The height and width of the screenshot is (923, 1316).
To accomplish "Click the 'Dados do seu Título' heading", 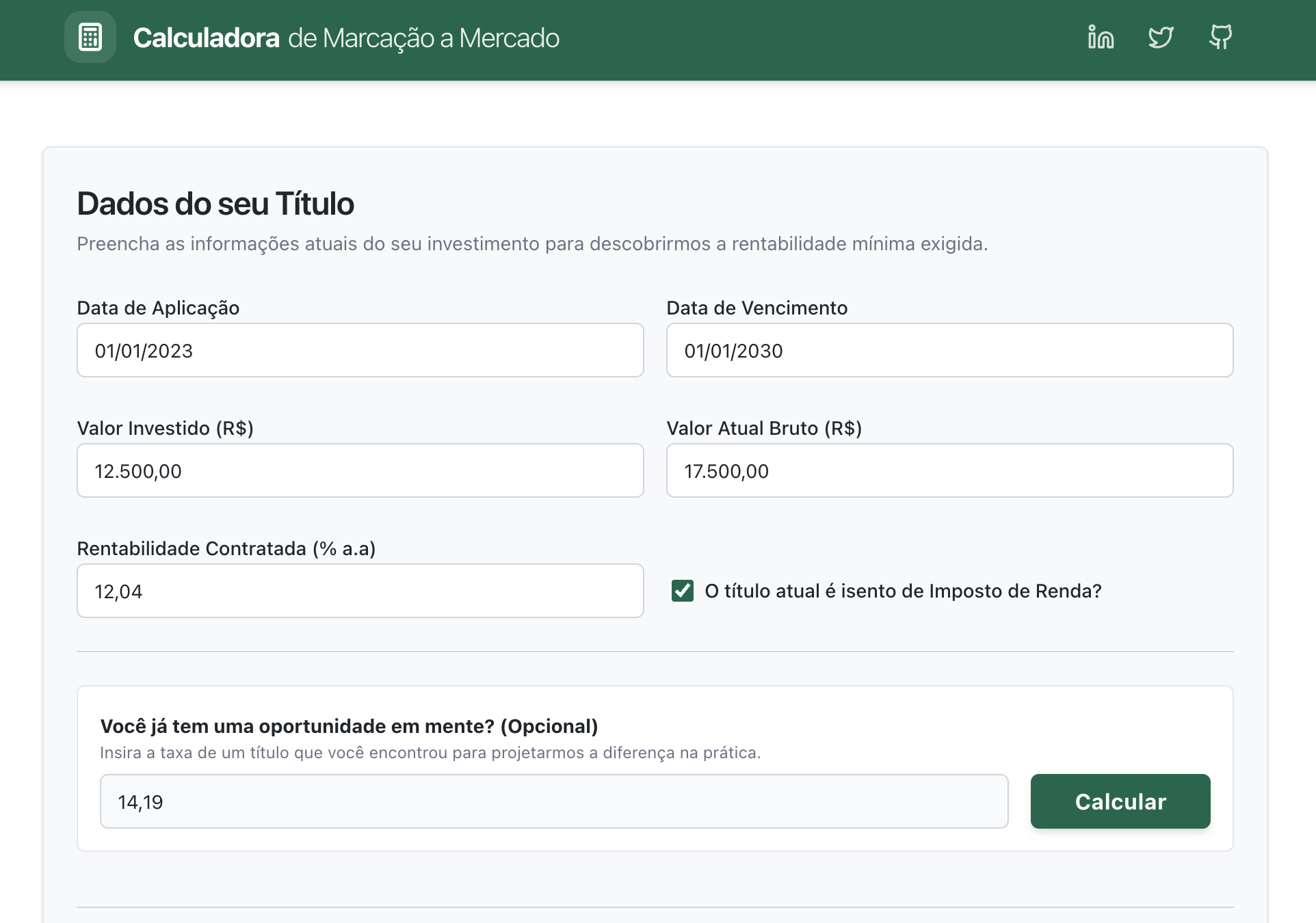I will point(215,204).
